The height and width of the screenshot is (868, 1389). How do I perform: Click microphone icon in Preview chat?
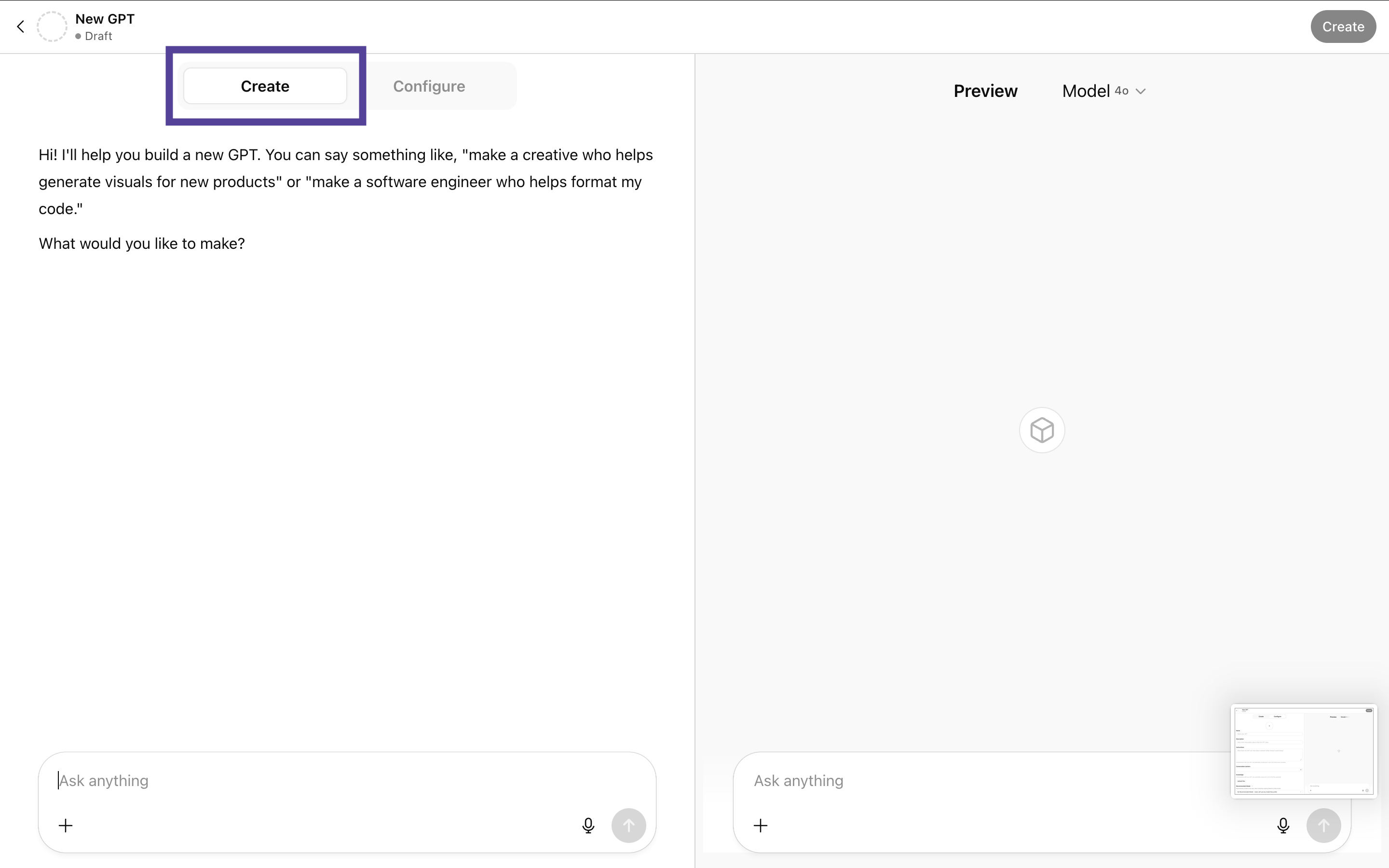pyautogui.click(x=1283, y=826)
